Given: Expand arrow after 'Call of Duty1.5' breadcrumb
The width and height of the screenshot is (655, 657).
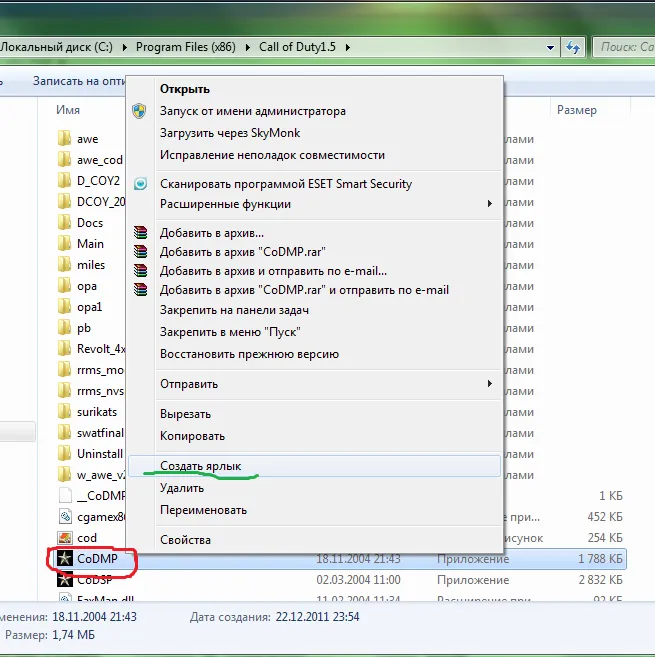Looking at the screenshot, I should pyautogui.click(x=348, y=47).
